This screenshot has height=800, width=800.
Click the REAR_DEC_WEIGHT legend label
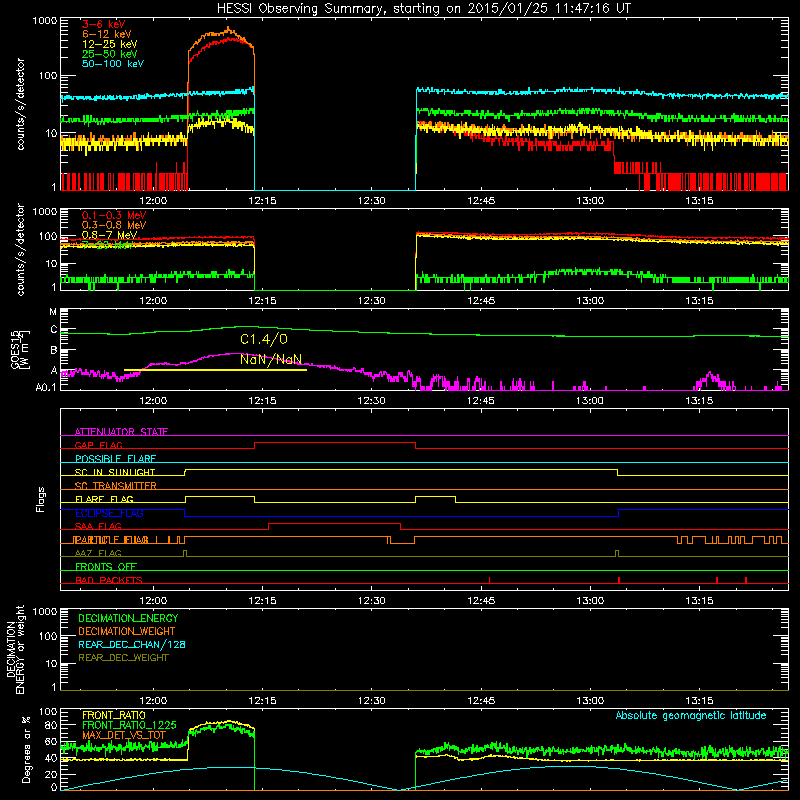[x=123, y=658]
